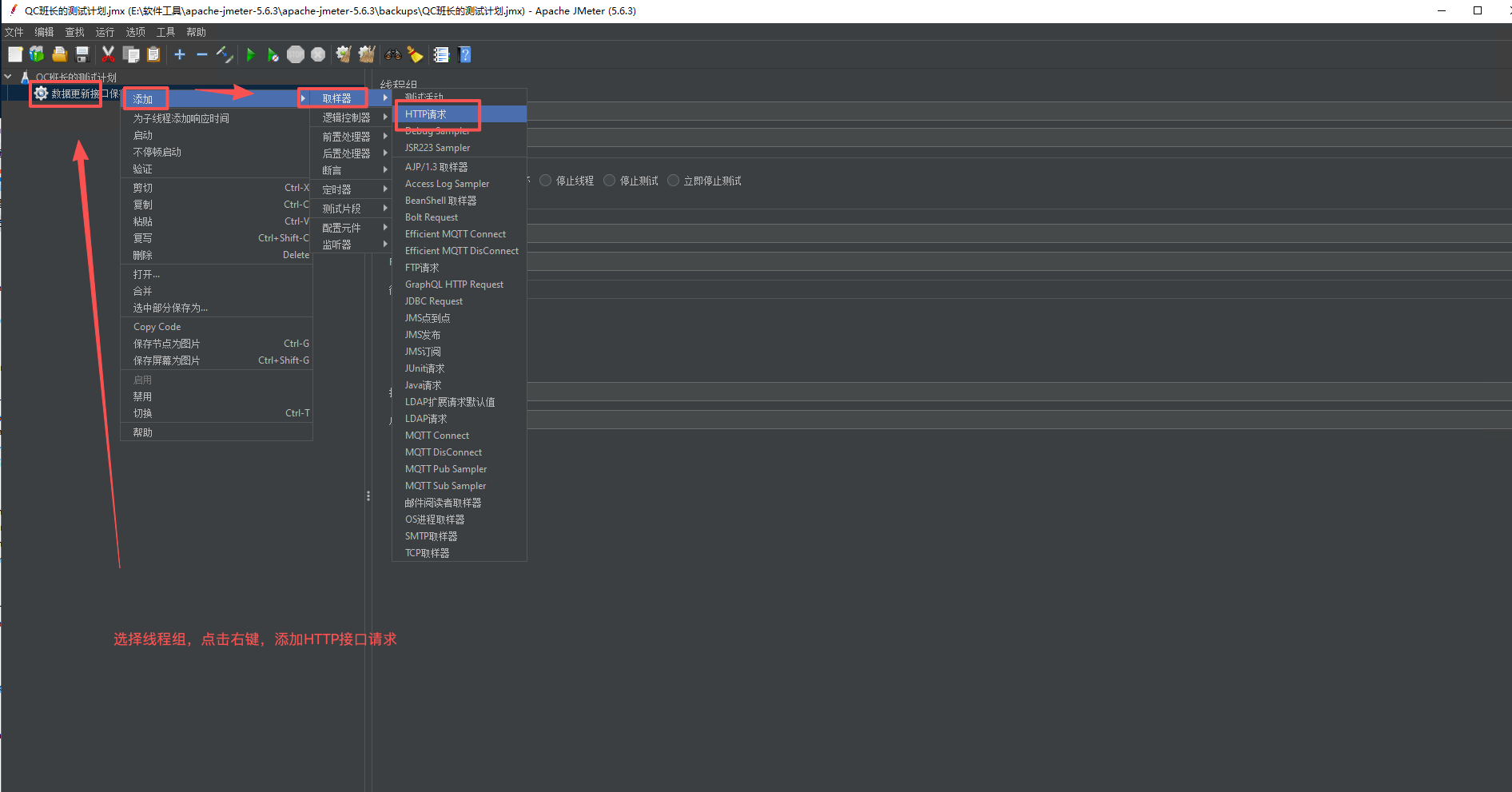Open the 文件 menu
This screenshot has height=792, width=1512.
point(14,32)
